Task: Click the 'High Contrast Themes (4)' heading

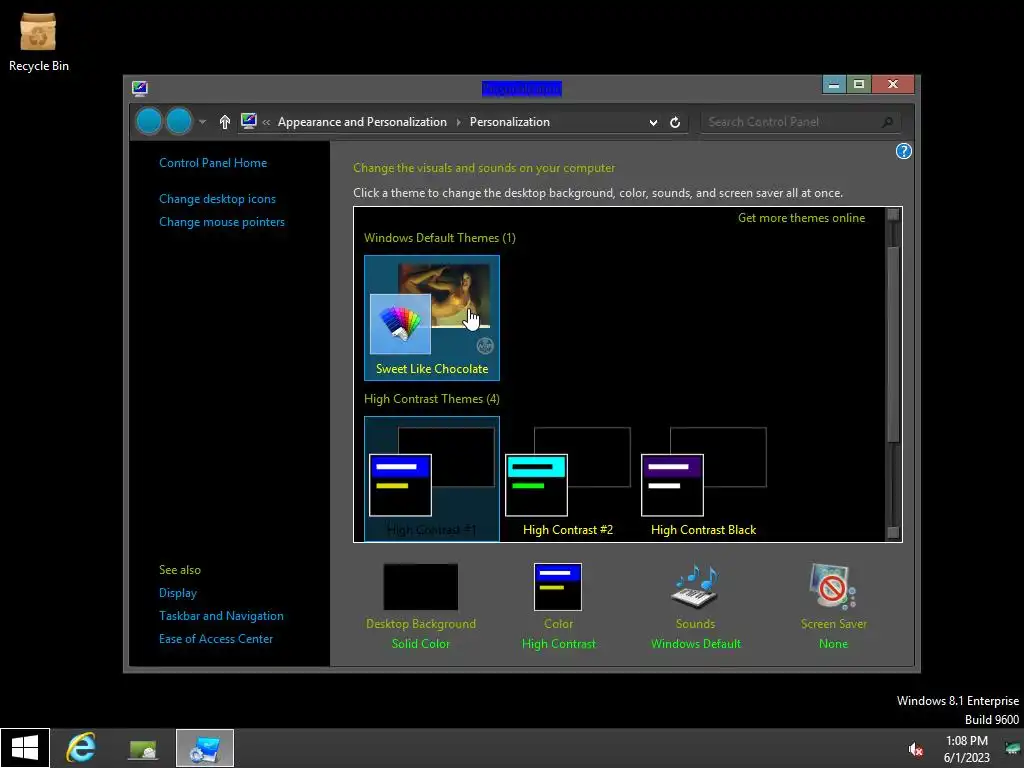Action: (432, 398)
